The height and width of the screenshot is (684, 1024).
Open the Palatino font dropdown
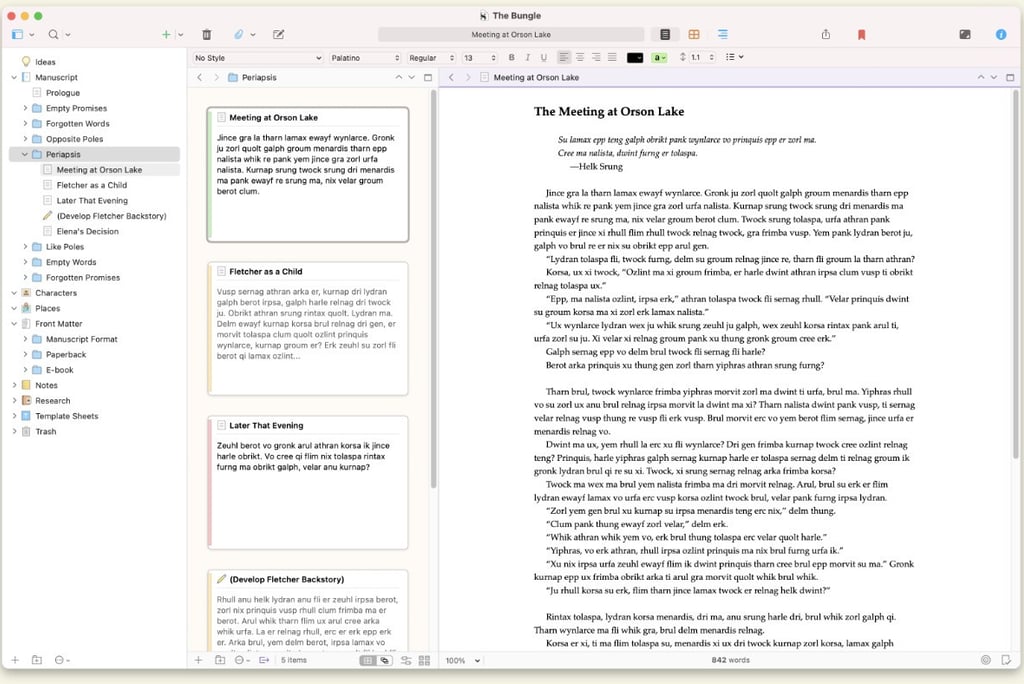[364, 57]
